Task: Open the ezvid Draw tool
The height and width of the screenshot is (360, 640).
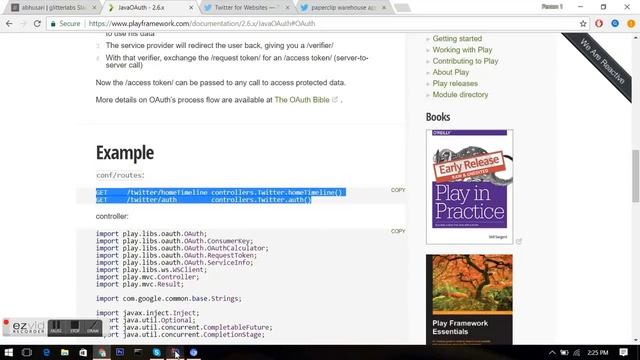Action: (x=93, y=327)
